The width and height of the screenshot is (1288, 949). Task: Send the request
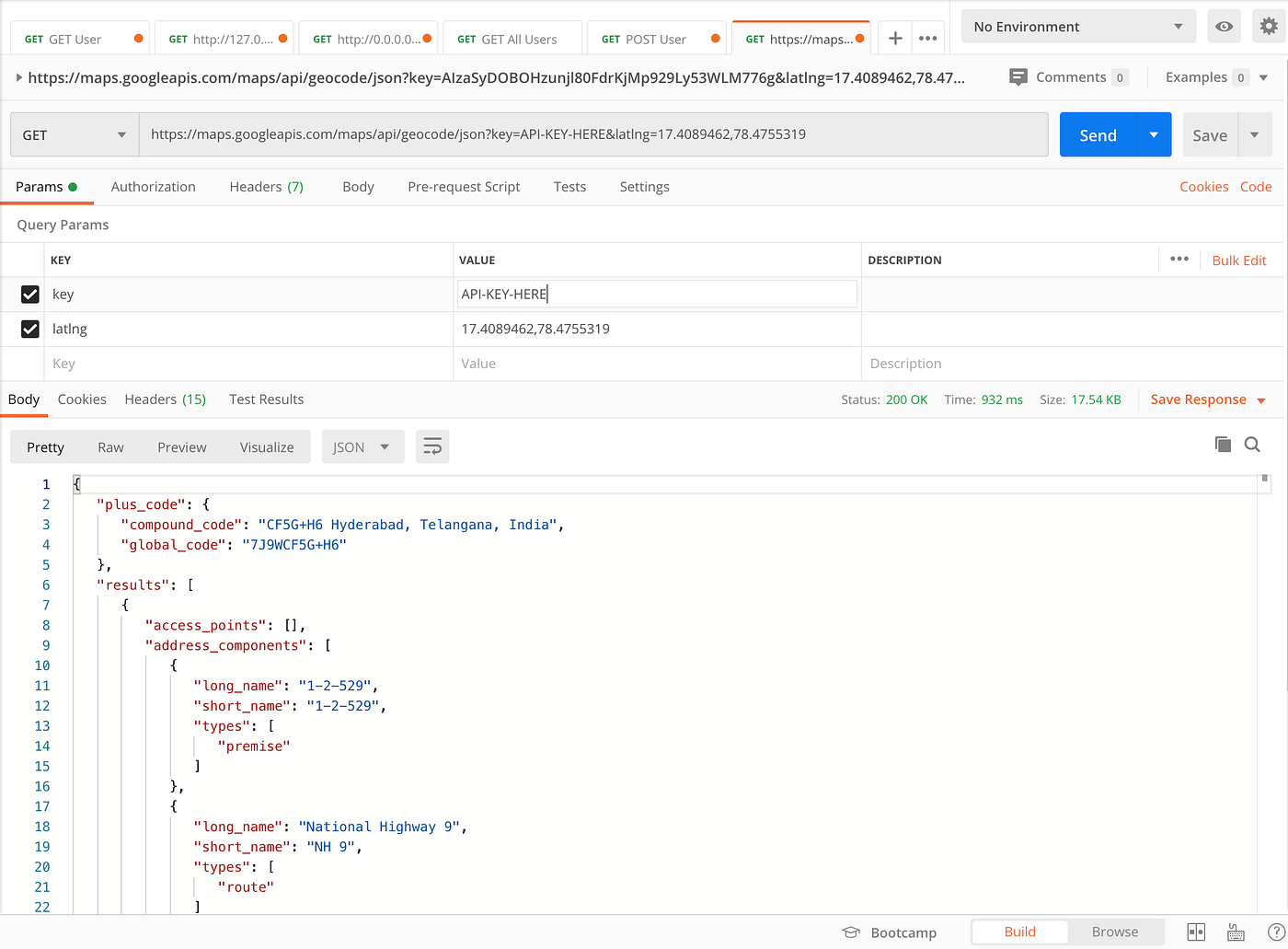coord(1098,135)
